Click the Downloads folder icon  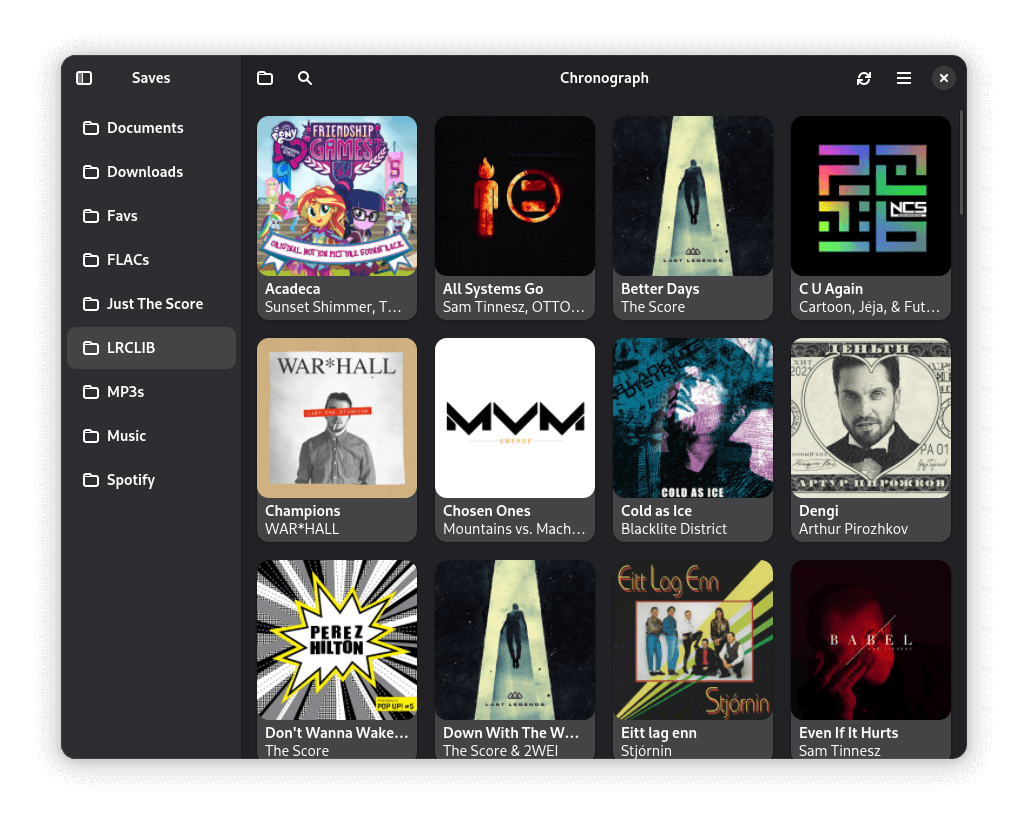point(91,172)
